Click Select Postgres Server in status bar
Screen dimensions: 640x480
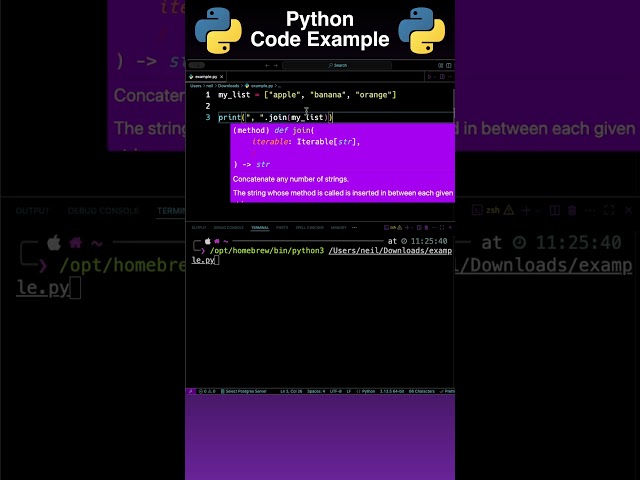pos(244,391)
